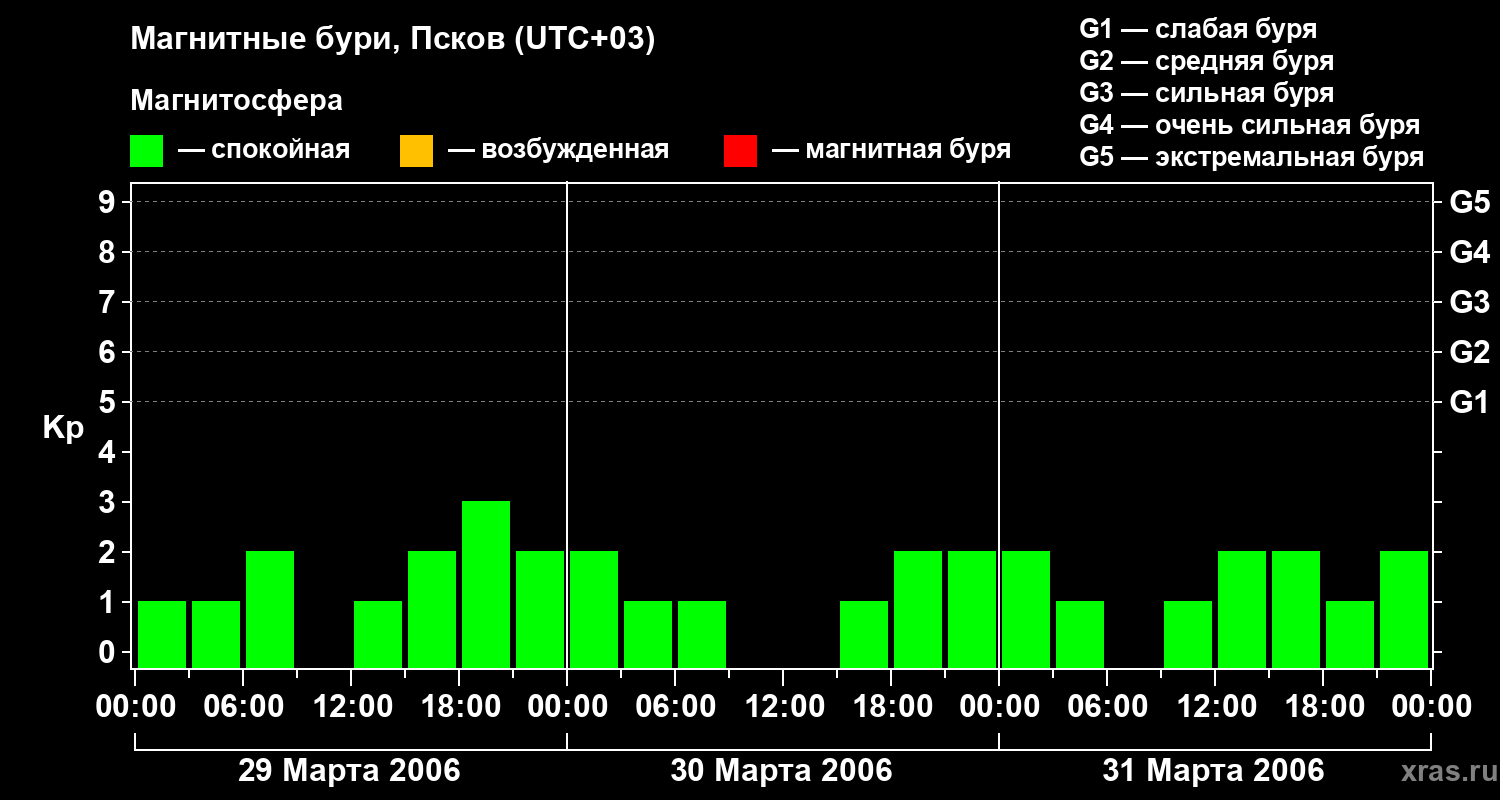Click the 'G2 — средняя буря' legend line

(1207, 61)
